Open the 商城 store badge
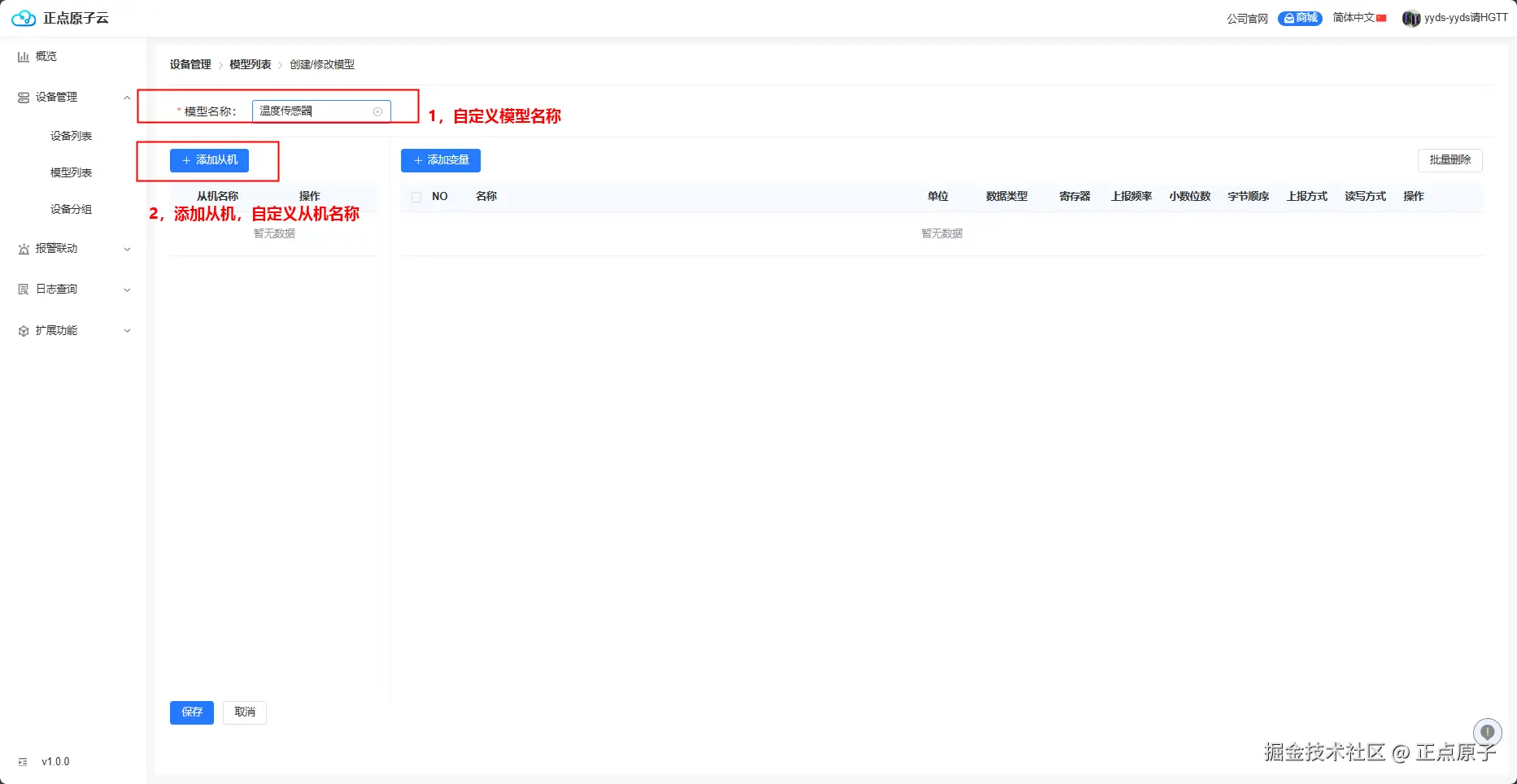The height and width of the screenshot is (784, 1517). (x=1300, y=18)
